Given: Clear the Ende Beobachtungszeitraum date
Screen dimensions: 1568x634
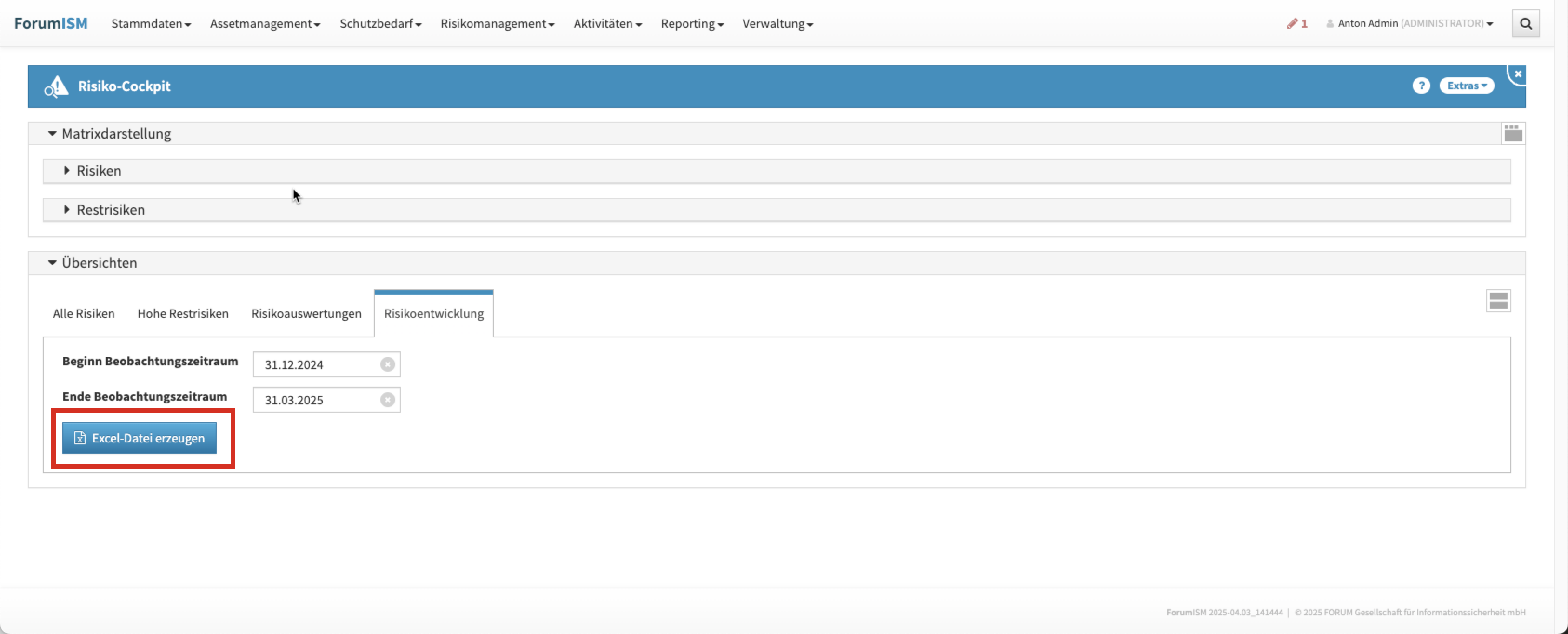Looking at the screenshot, I should coord(387,400).
